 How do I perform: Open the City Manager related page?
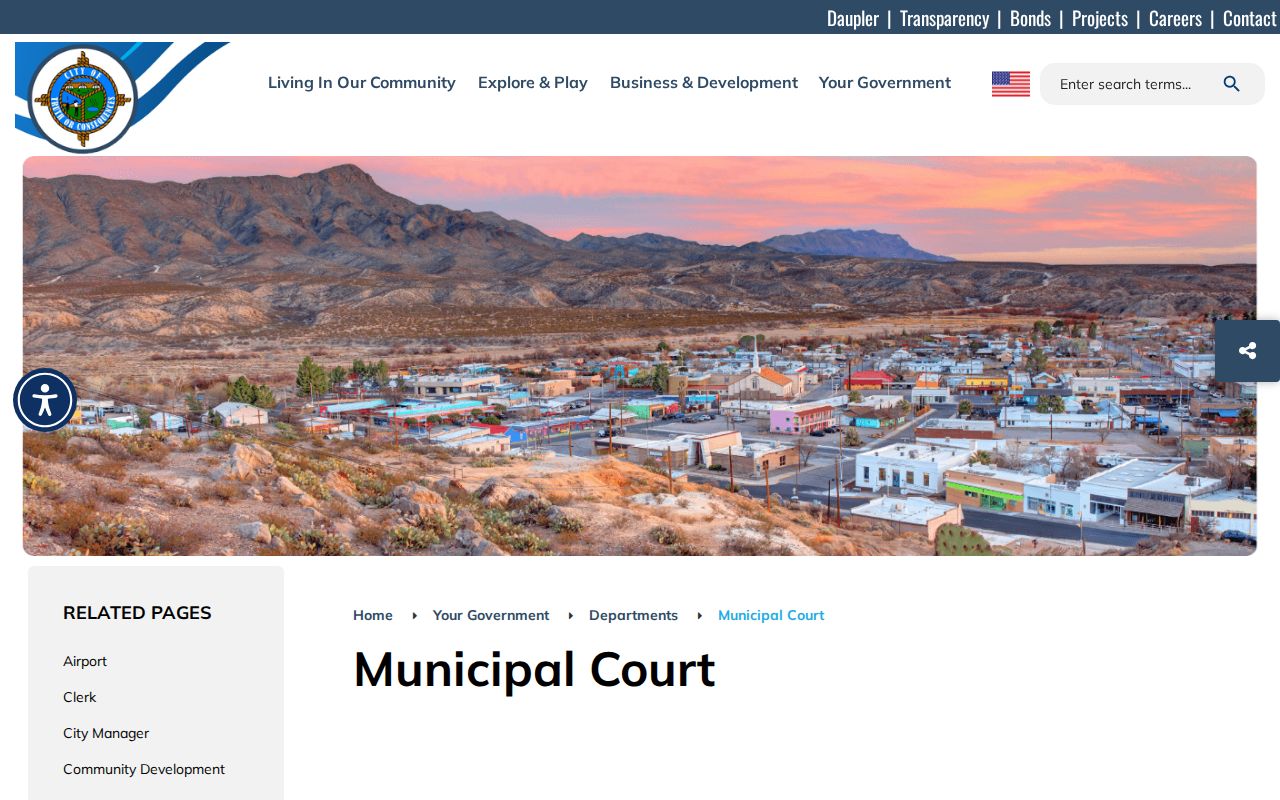106,733
